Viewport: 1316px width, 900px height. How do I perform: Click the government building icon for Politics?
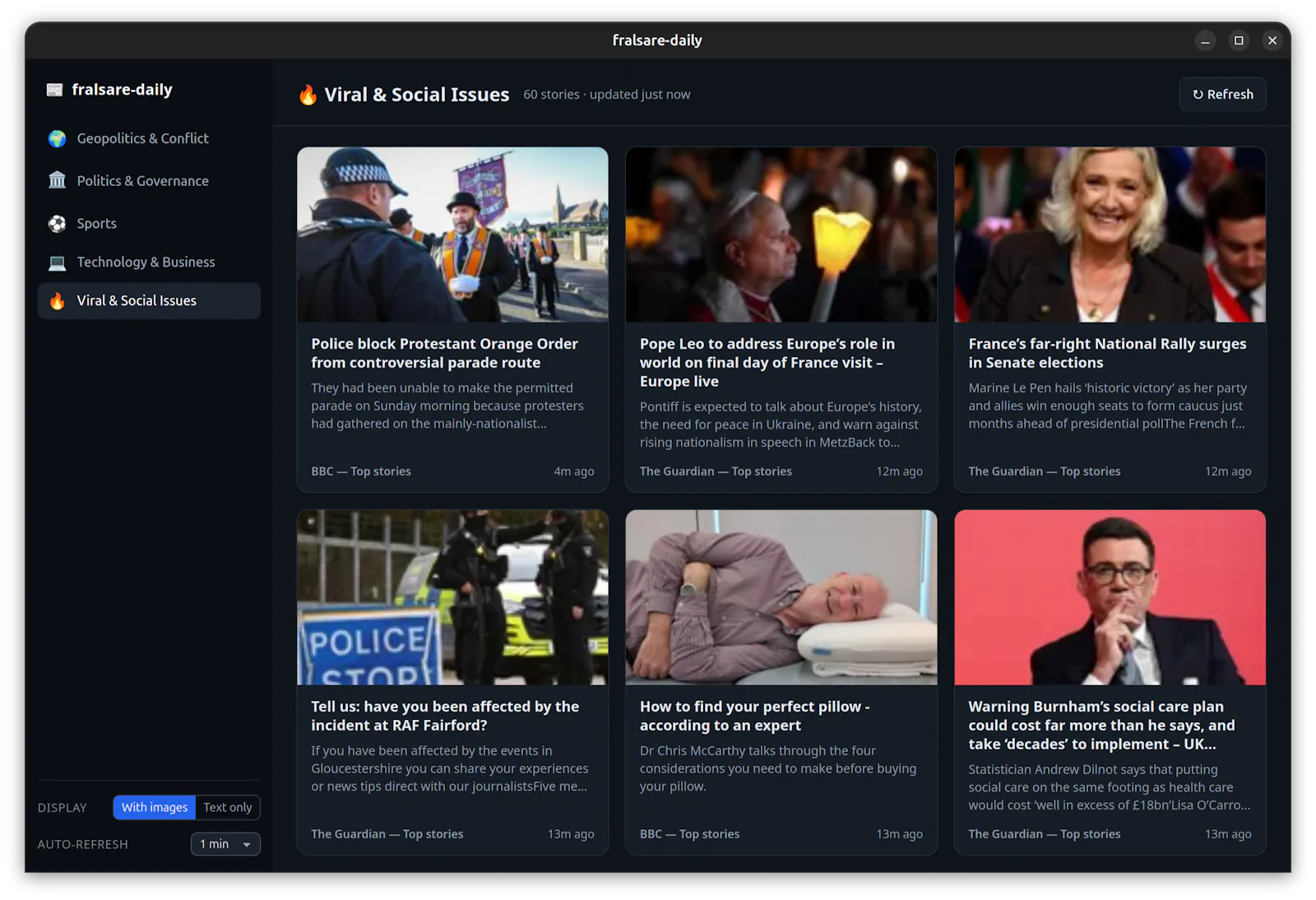57,180
